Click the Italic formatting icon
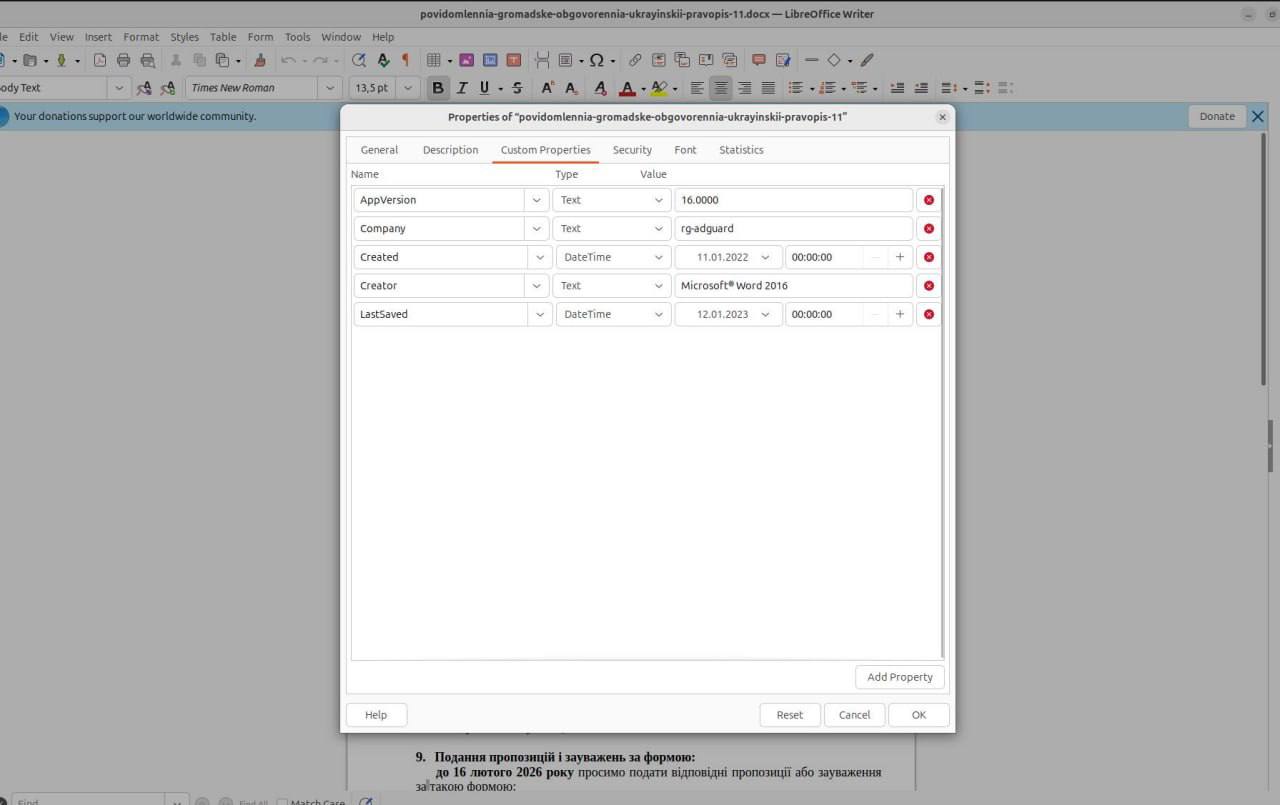 462,88
